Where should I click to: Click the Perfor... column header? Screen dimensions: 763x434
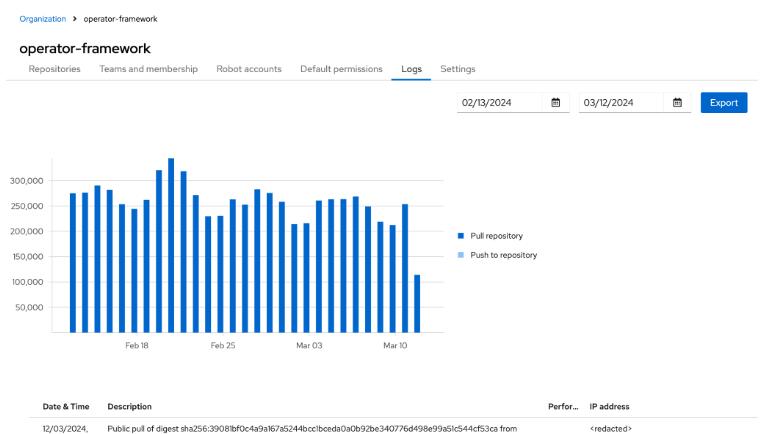(563, 407)
